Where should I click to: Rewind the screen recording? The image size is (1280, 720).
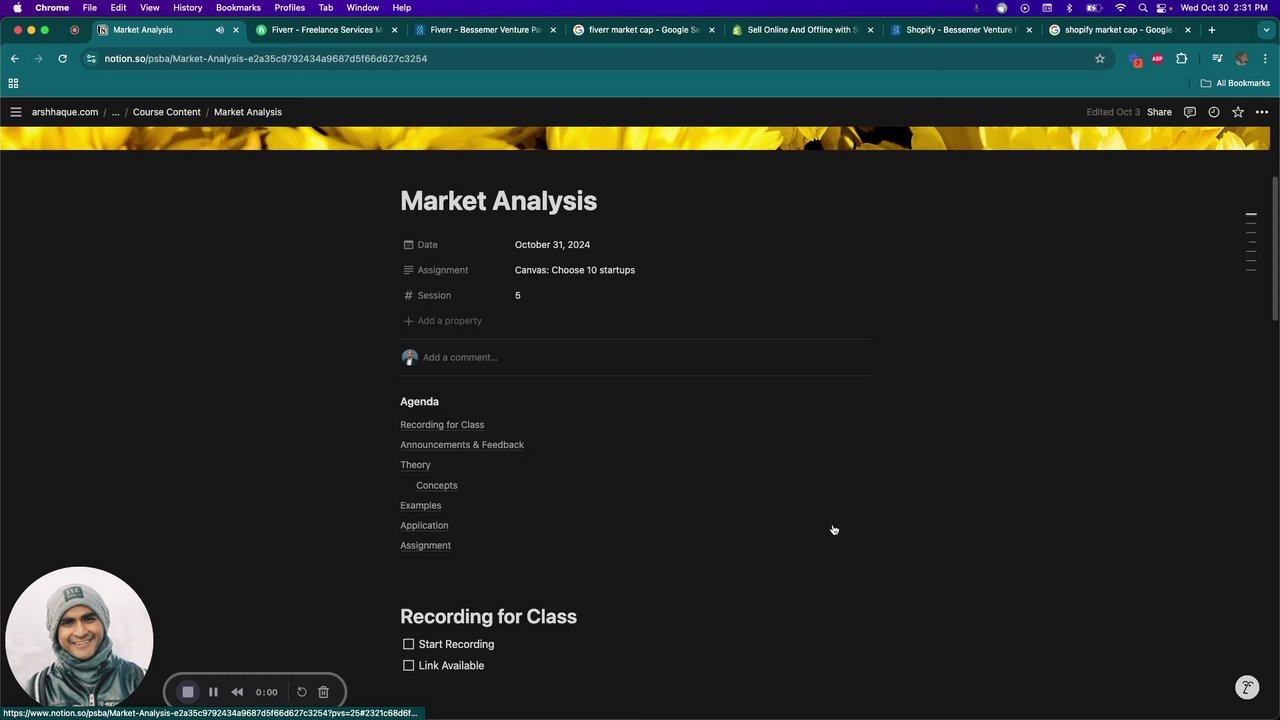(237, 692)
